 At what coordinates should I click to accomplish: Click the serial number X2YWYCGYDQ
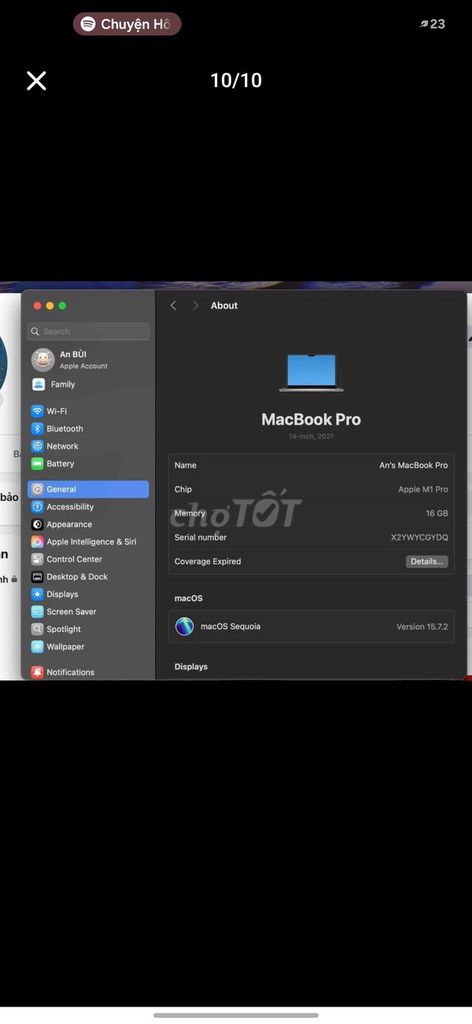(419, 537)
